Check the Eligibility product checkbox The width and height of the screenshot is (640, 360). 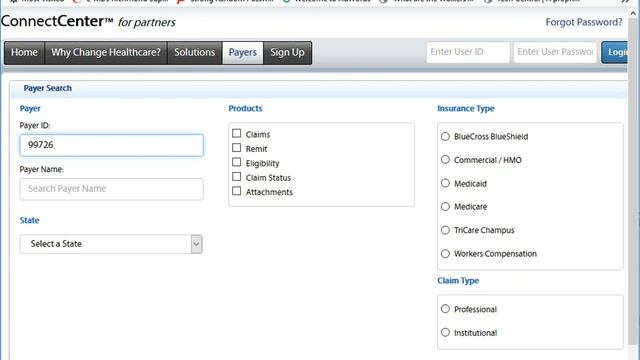[236, 162]
